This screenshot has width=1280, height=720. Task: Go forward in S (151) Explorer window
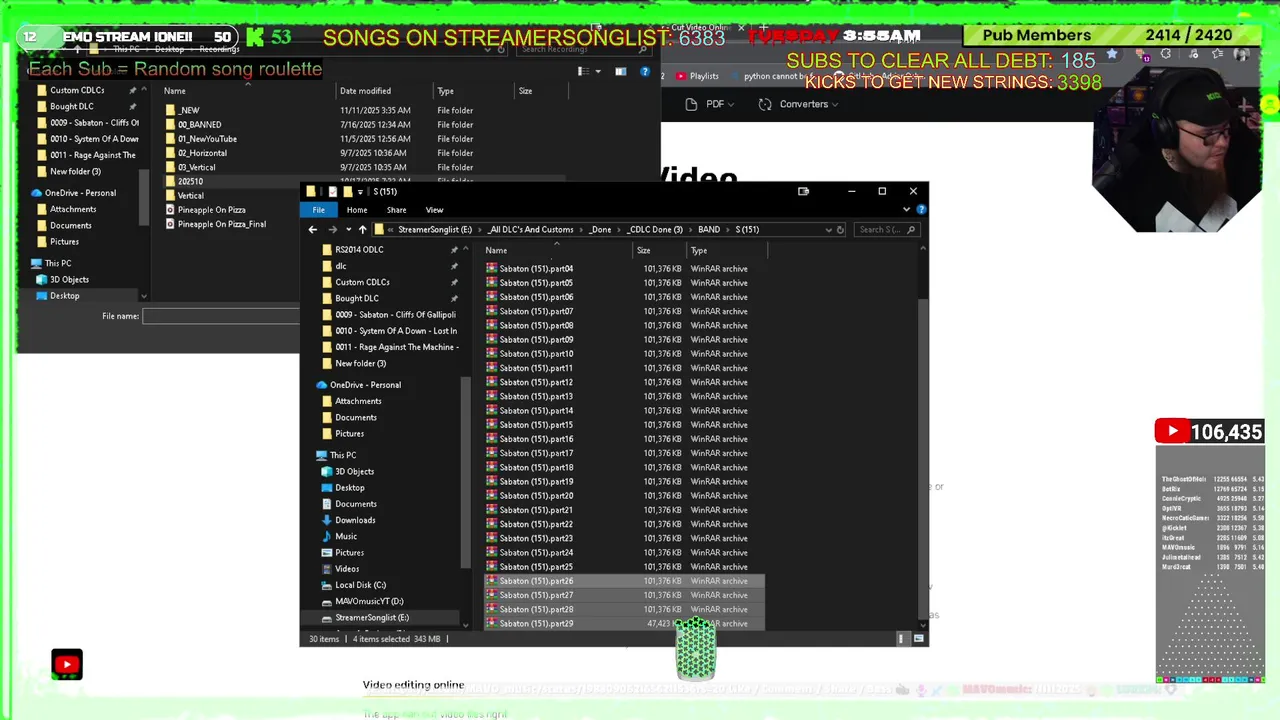[332, 230]
